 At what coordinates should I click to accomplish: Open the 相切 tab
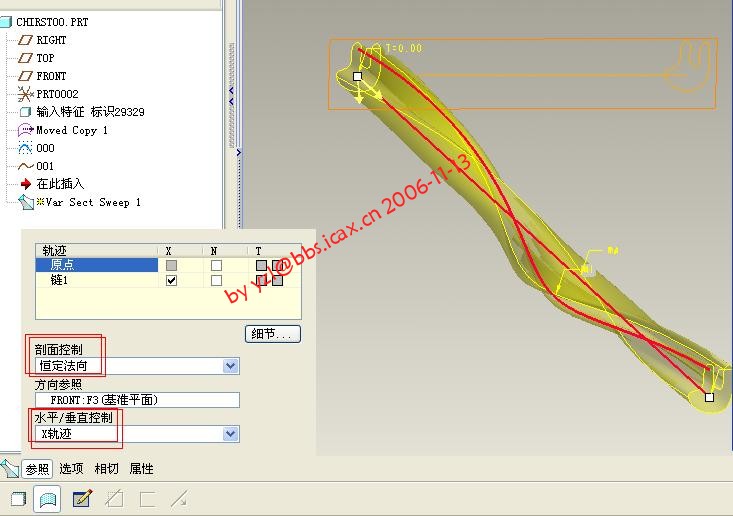pos(106,468)
